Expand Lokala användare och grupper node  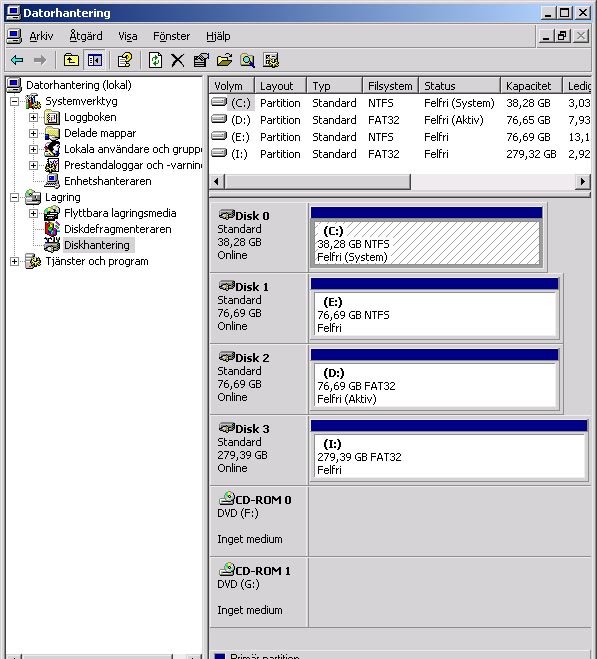(33, 149)
